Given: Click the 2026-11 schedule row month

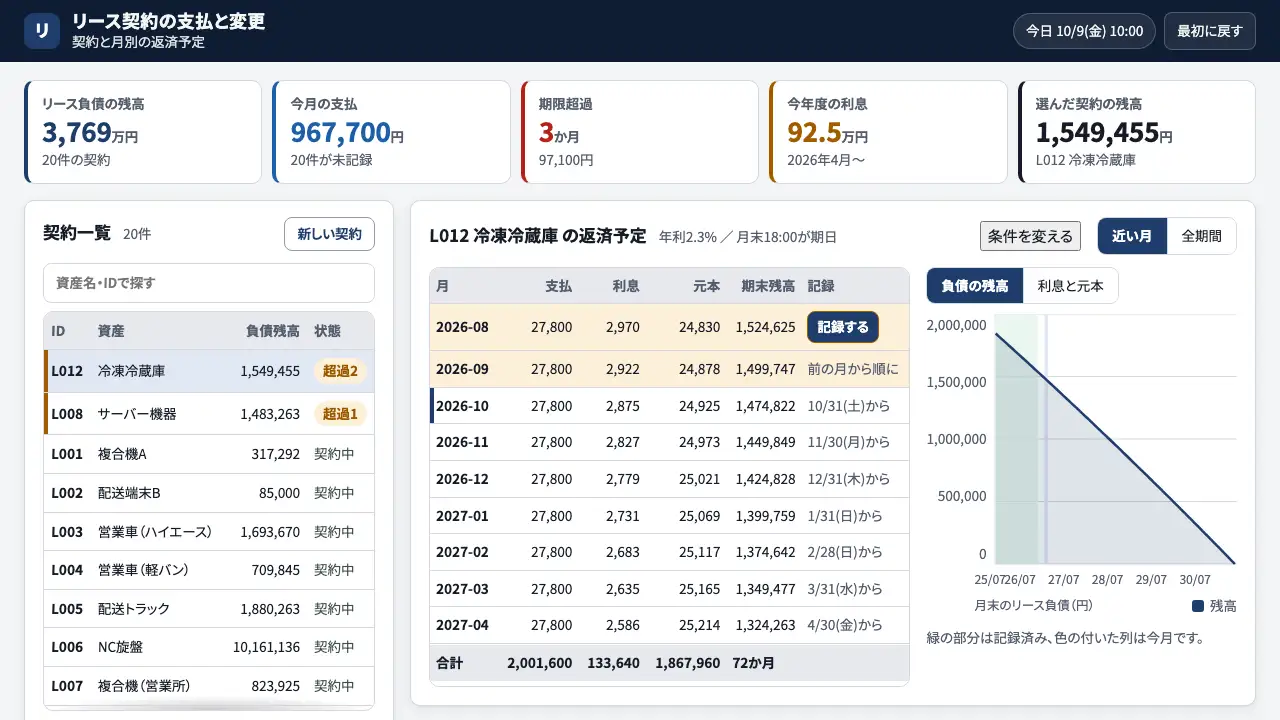Looking at the screenshot, I should click(462, 443).
